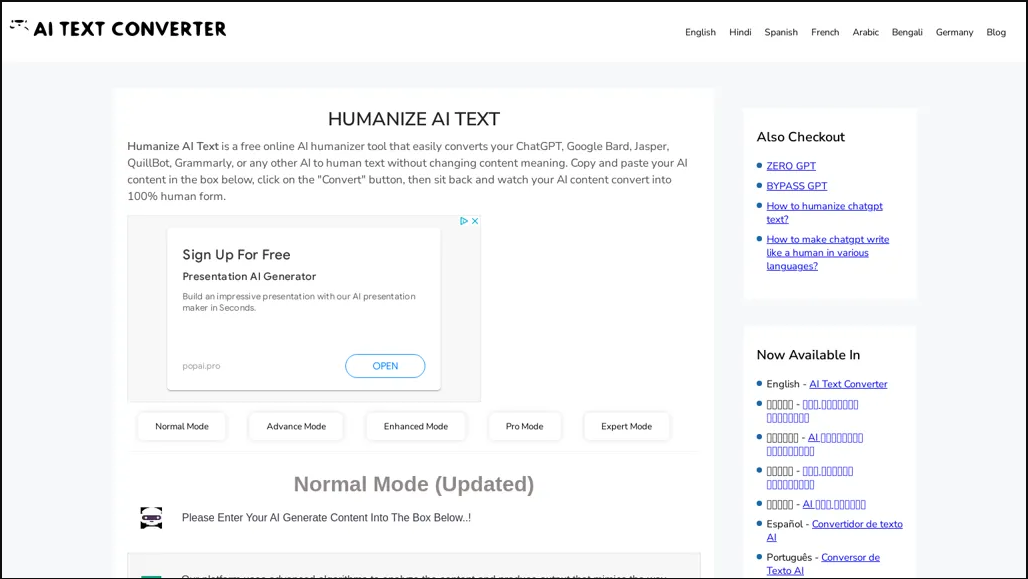Close the ad with the X icon
This screenshot has height=579, width=1028.
tap(475, 221)
